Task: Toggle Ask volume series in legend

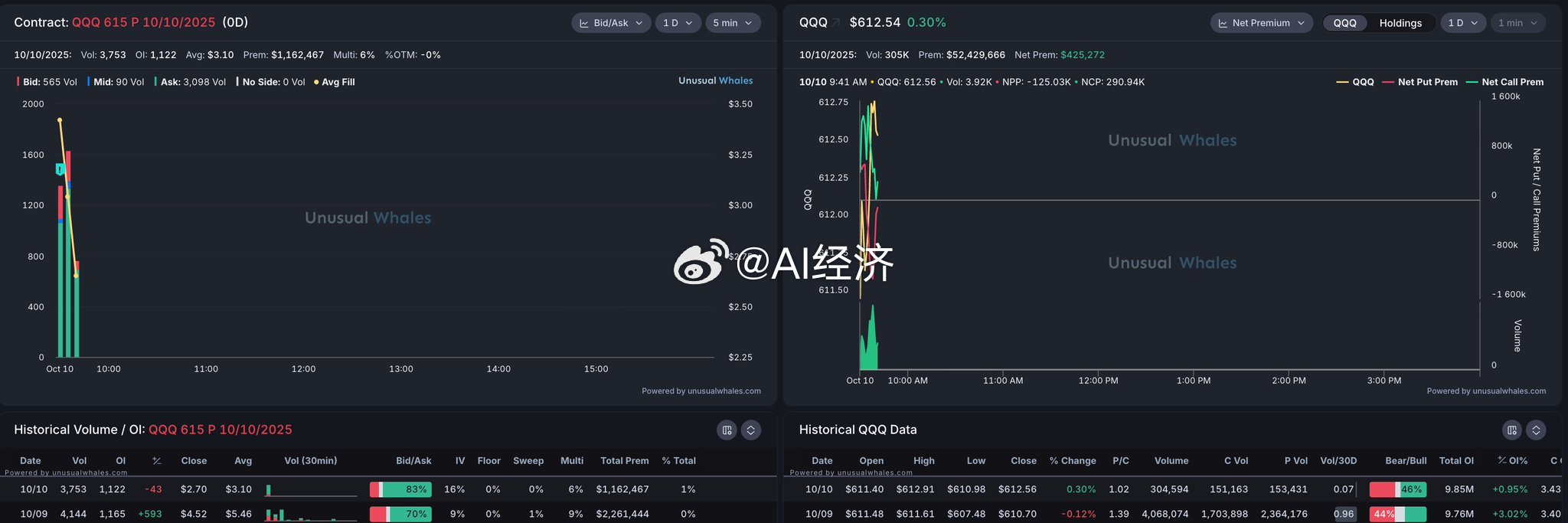Action: click(190, 82)
